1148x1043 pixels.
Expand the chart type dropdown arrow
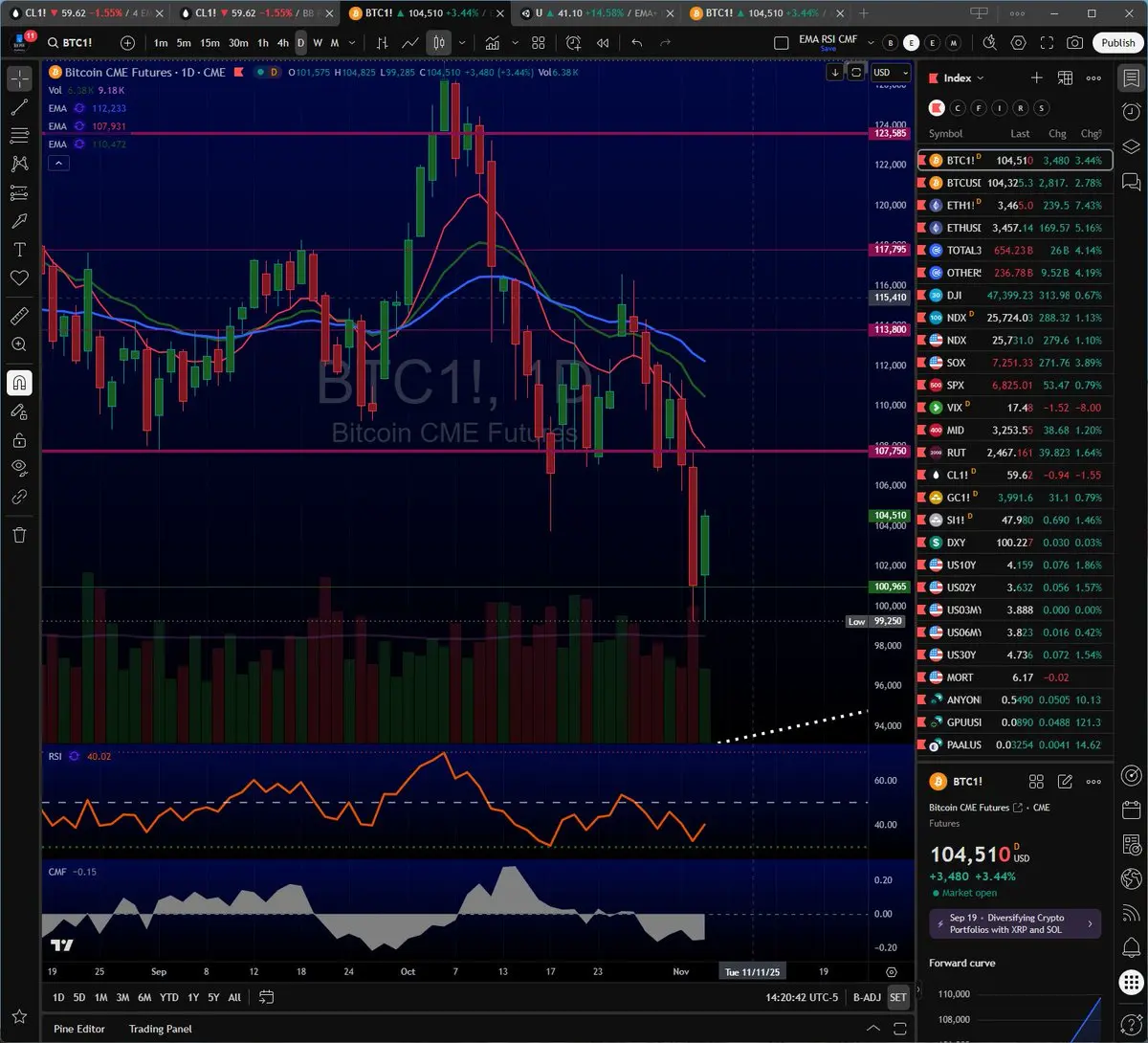[x=462, y=43]
